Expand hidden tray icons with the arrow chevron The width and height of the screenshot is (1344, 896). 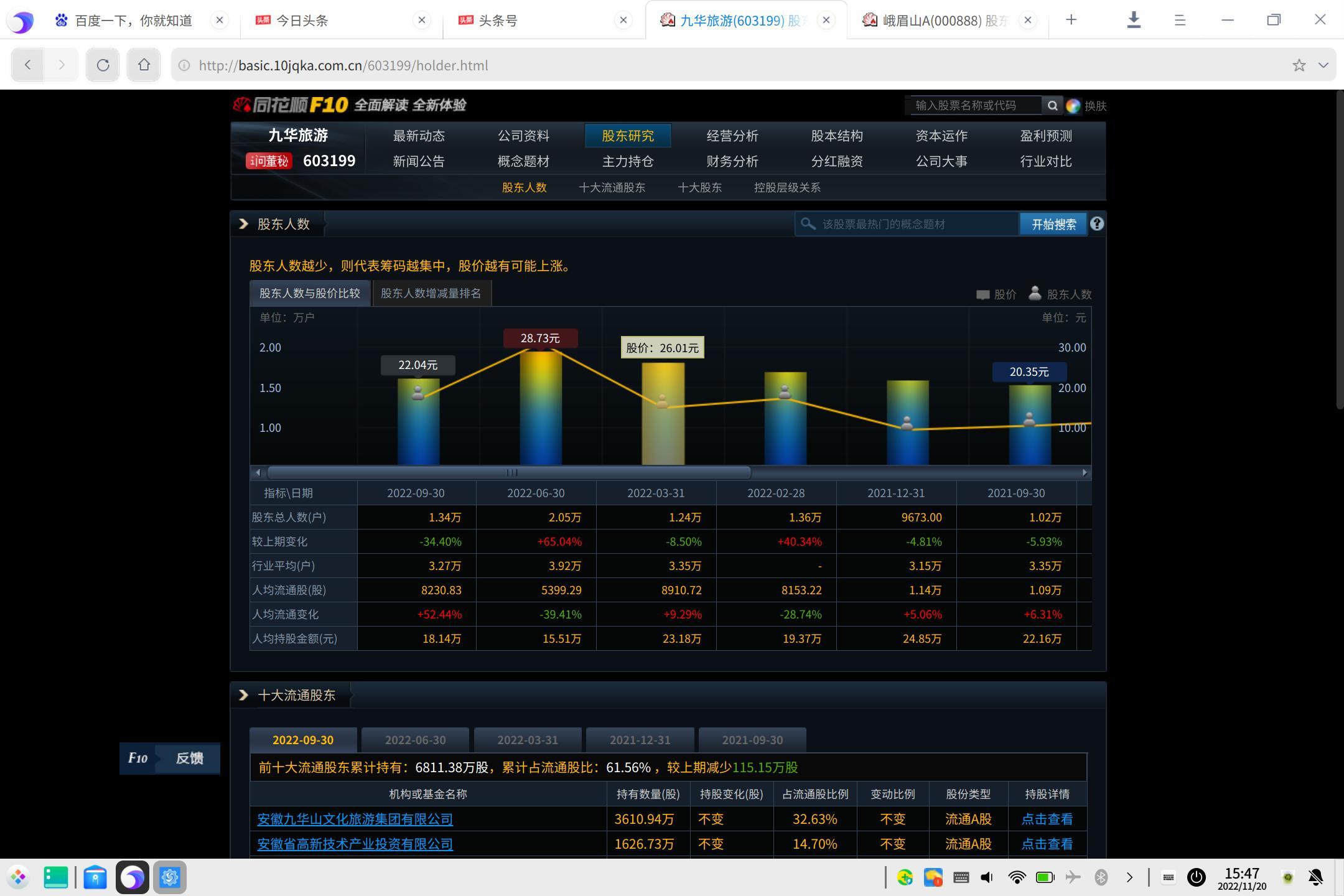tap(1131, 877)
